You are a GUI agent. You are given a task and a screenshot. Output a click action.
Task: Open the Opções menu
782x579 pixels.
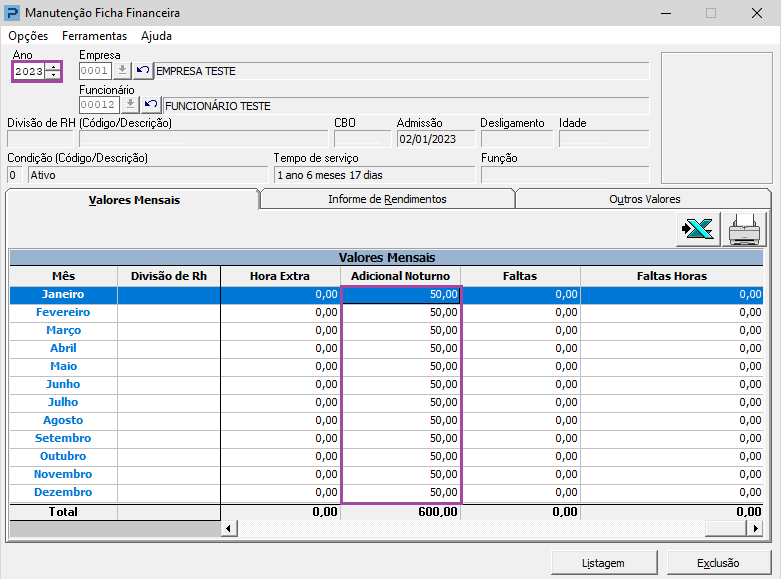[28, 36]
